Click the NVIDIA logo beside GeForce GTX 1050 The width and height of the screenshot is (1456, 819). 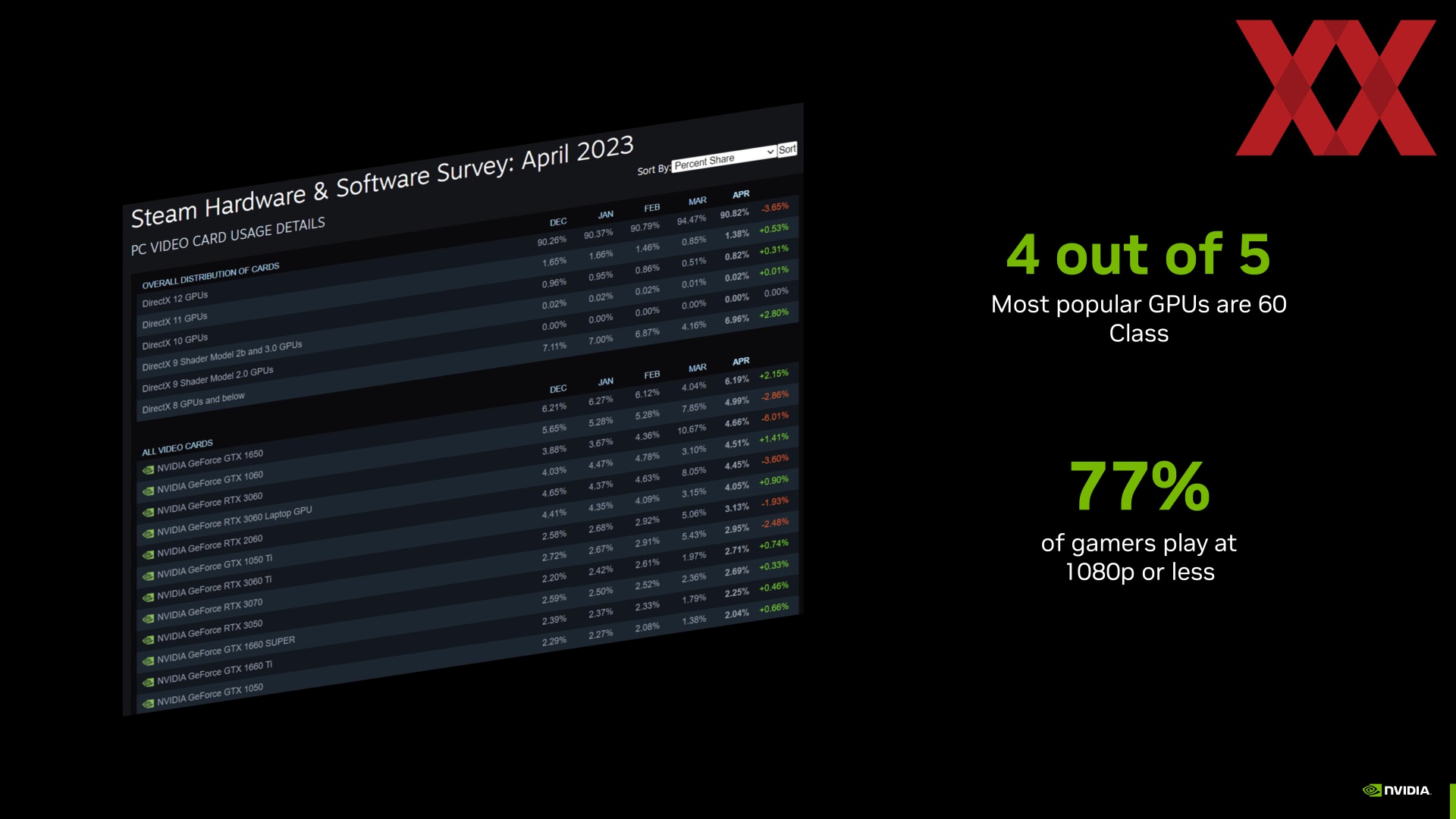148,704
